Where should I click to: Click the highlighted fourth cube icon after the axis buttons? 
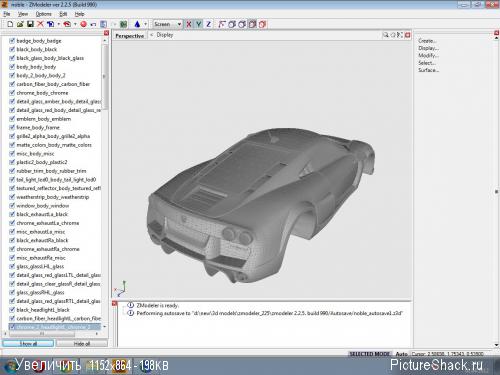tap(252, 24)
